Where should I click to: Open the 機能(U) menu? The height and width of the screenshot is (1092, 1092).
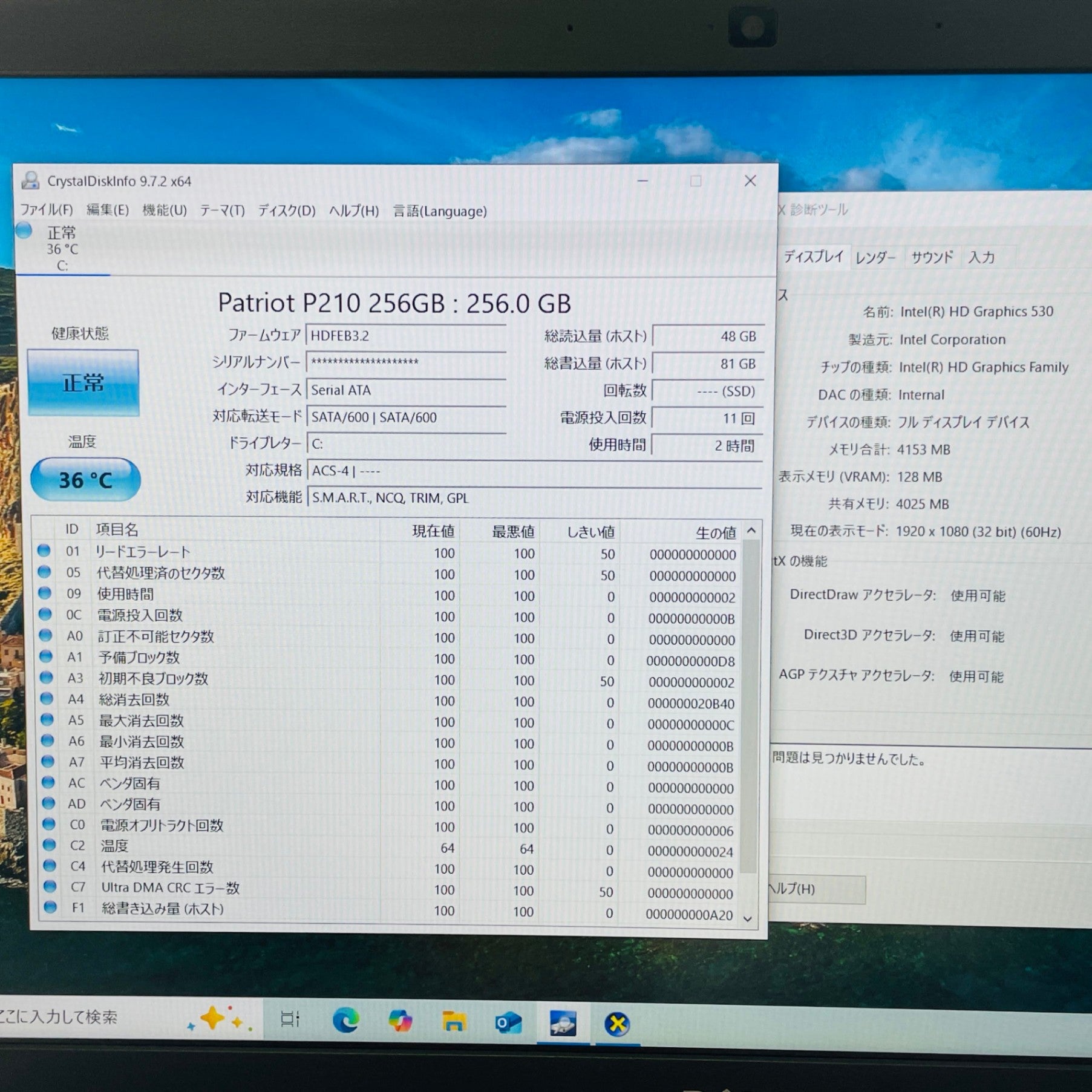(x=164, y=211)
